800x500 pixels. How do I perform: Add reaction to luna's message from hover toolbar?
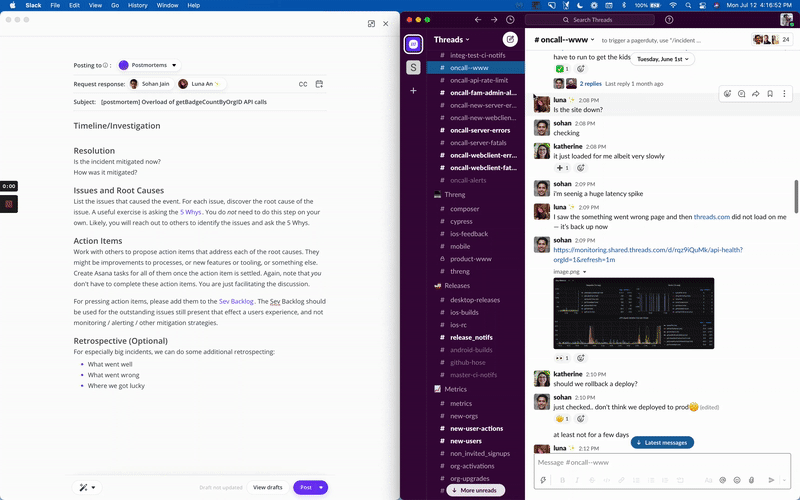727,94
